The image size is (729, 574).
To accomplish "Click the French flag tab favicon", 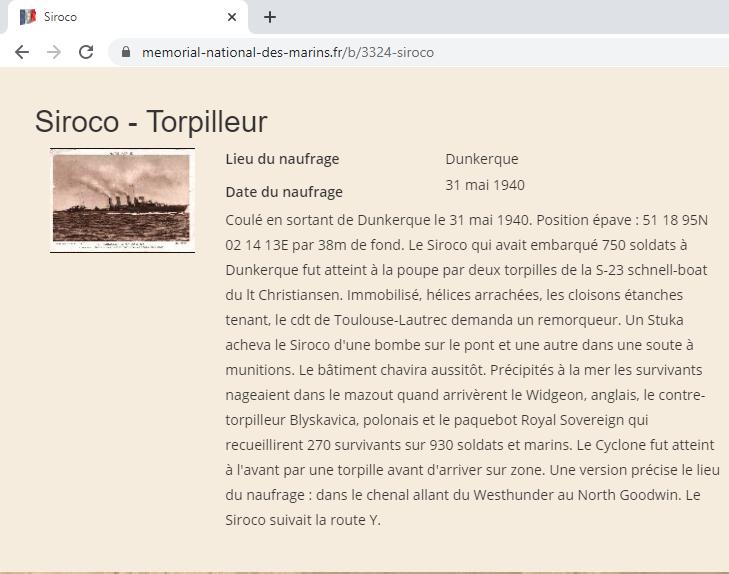I will [28, 17].
